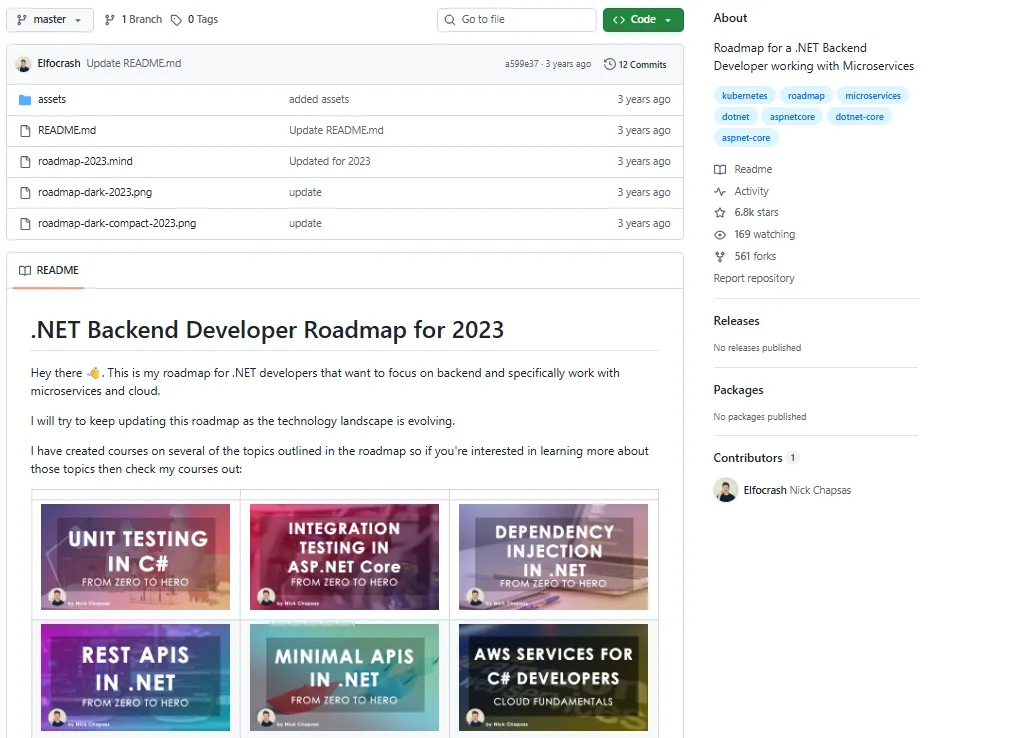Click the kubernetes topic tag

(745, 96)
